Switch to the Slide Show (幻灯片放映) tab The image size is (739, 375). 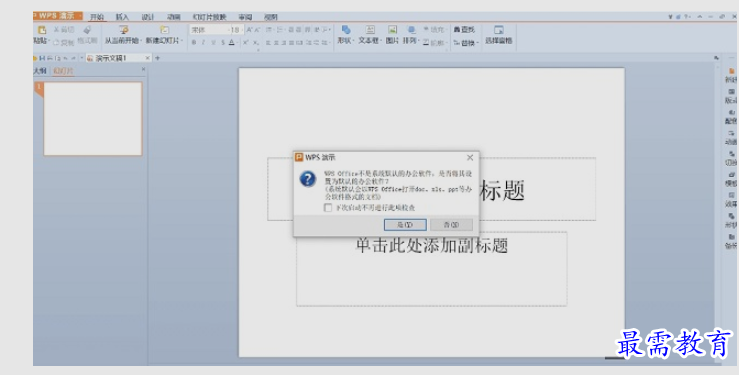coord(209,17)
